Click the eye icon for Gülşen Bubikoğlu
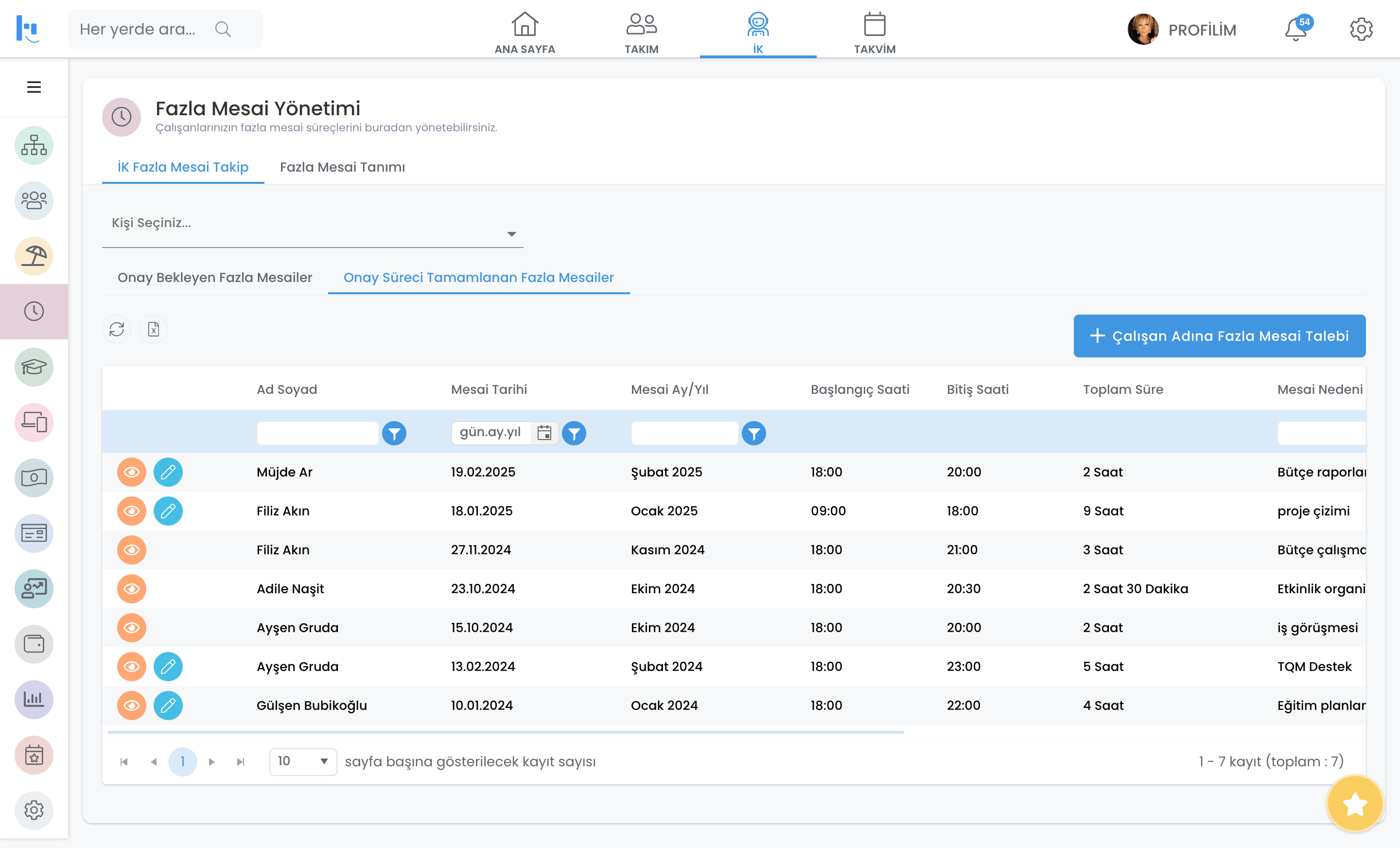1400x848 pixels. tap(131, 706)
